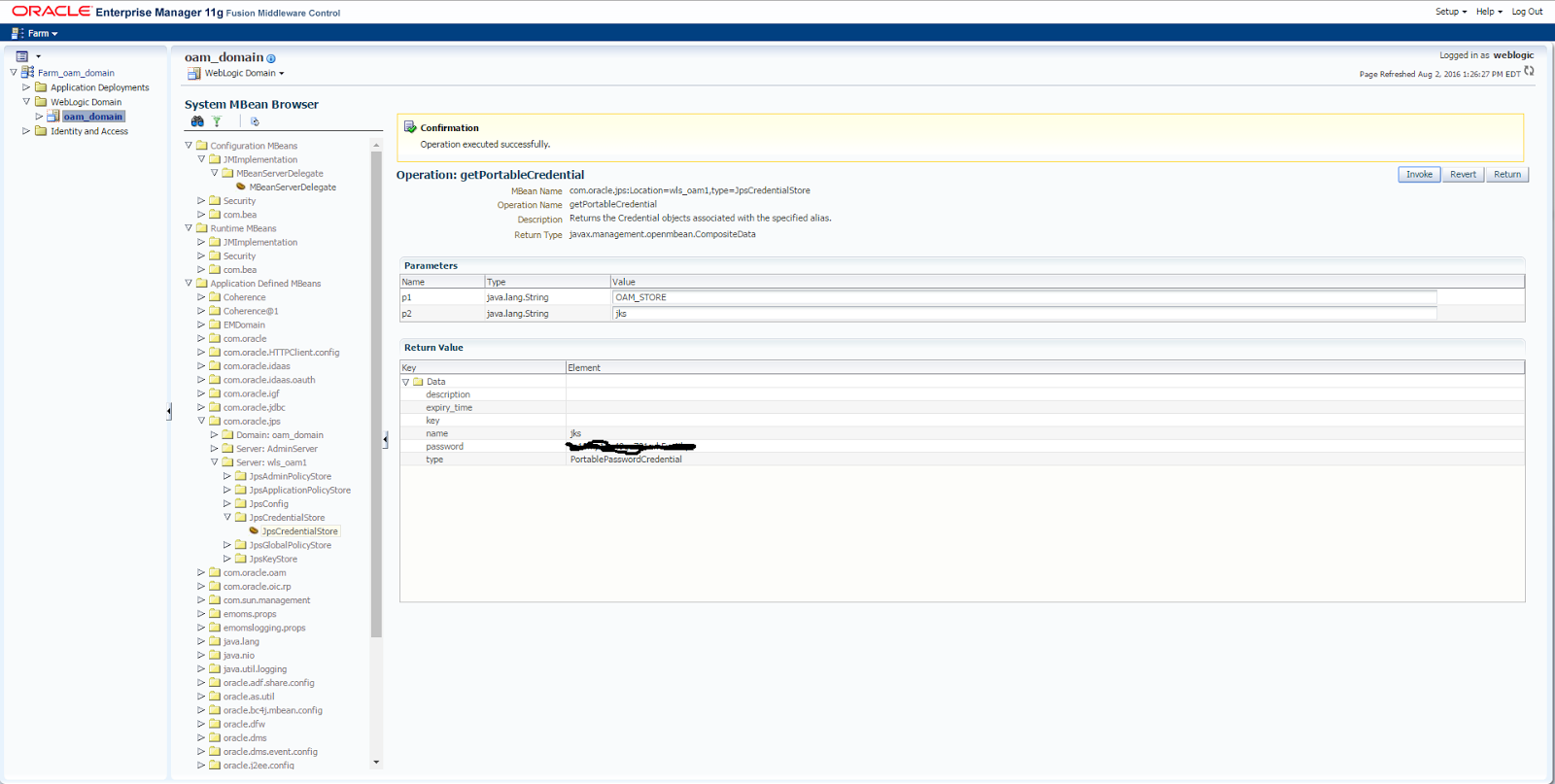Expand the Application Deployments node

(x=26, y=86)
